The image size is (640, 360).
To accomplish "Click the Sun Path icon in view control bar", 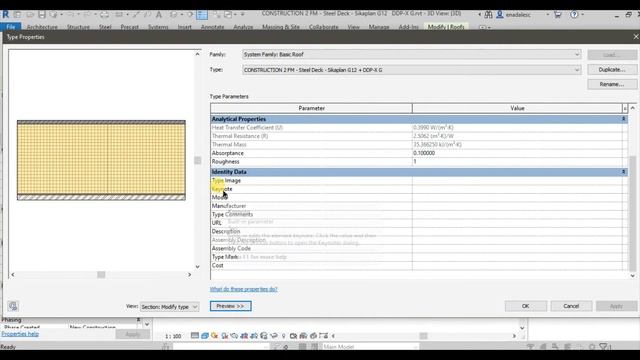I will coord(214,336).
